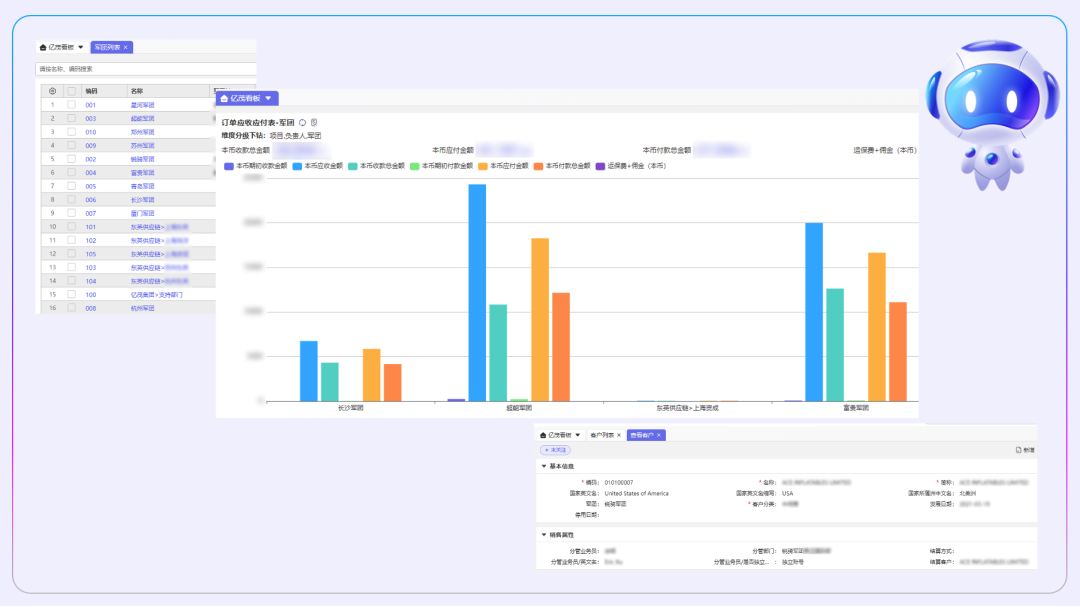Click refresh icon beside 订单应收应付表-军团 title
This screenshot has height=607, width=1080.
coord(303,122)
